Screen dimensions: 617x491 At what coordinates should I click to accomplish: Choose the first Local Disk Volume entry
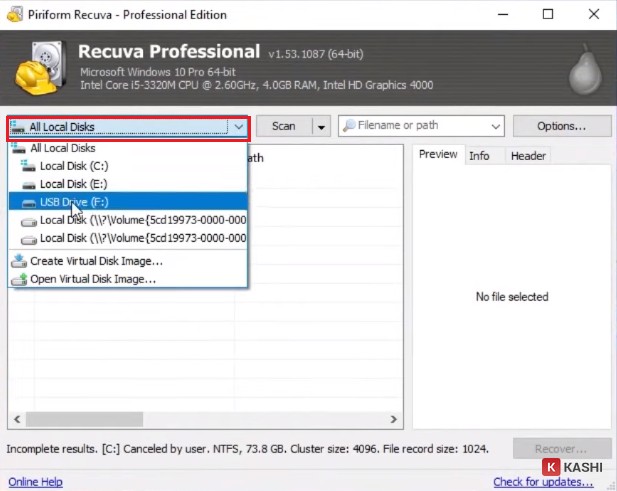pyautogui.click(x=142, y=220)
